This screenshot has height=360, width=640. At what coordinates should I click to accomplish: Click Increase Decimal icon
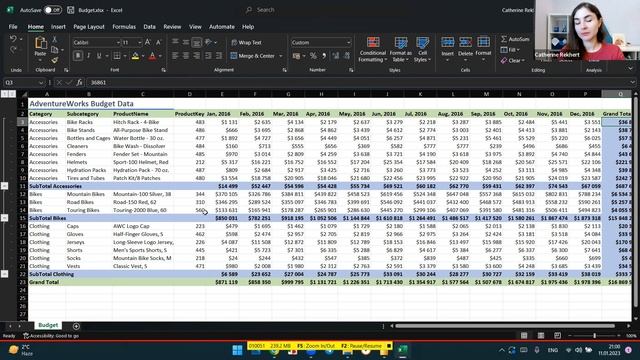[336, 56]
